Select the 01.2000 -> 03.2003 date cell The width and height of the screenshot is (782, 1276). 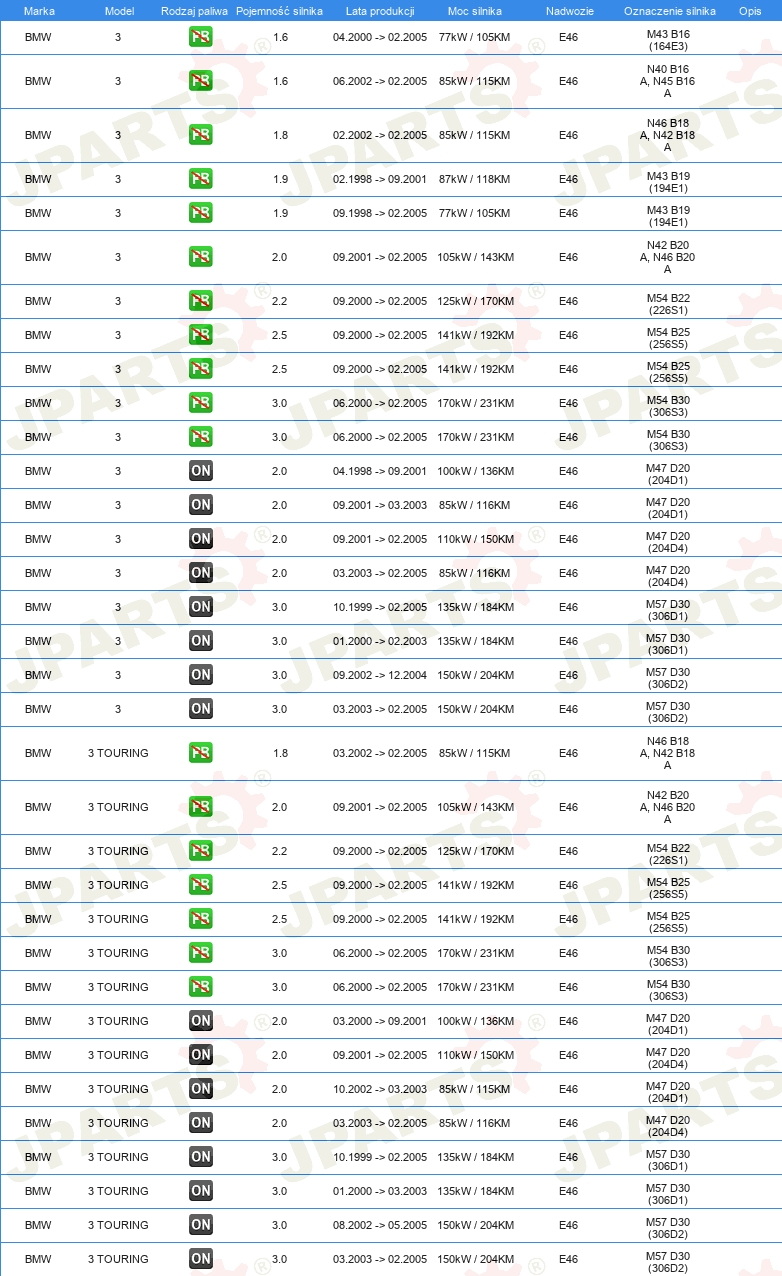click(x=380, y=1191)
